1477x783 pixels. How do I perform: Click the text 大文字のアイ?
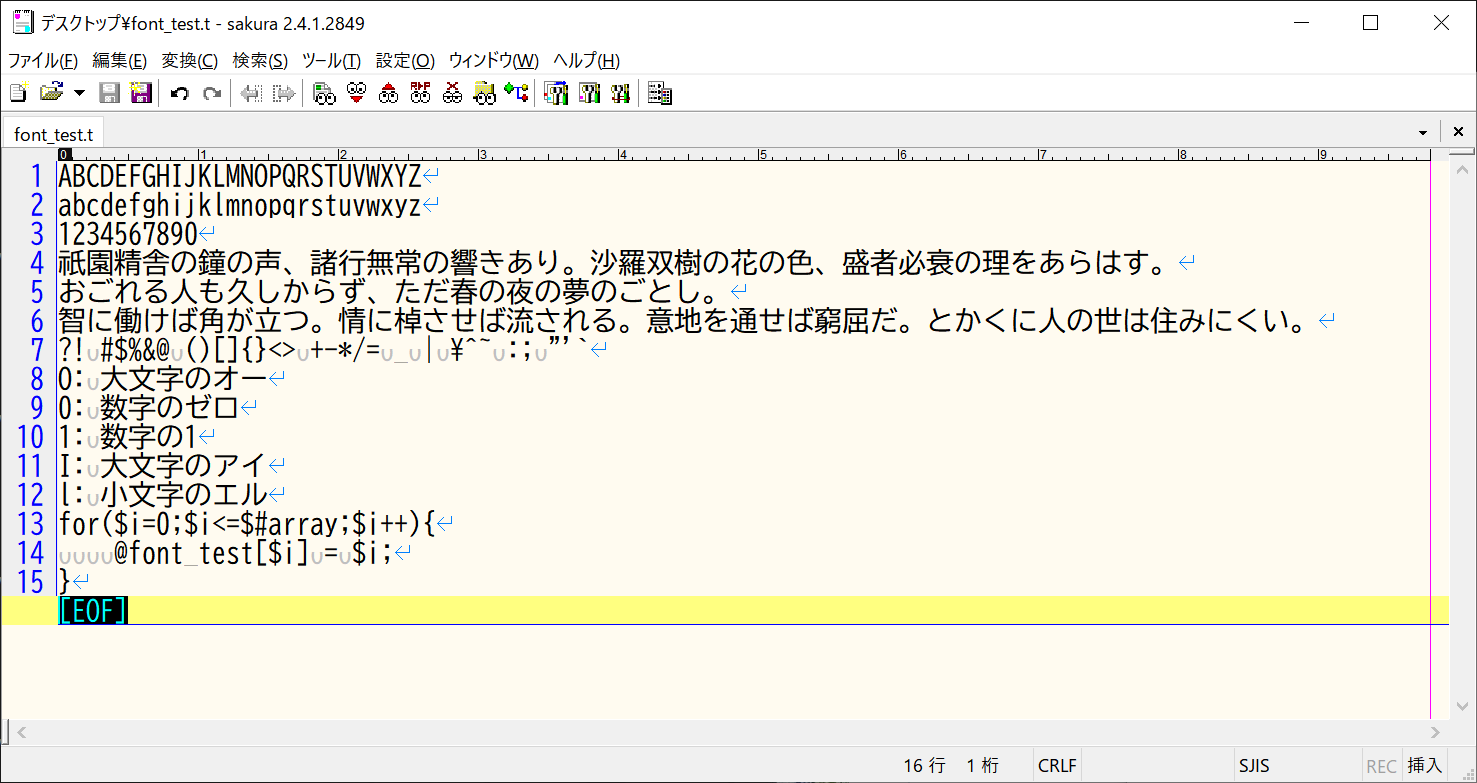[184, 467]
